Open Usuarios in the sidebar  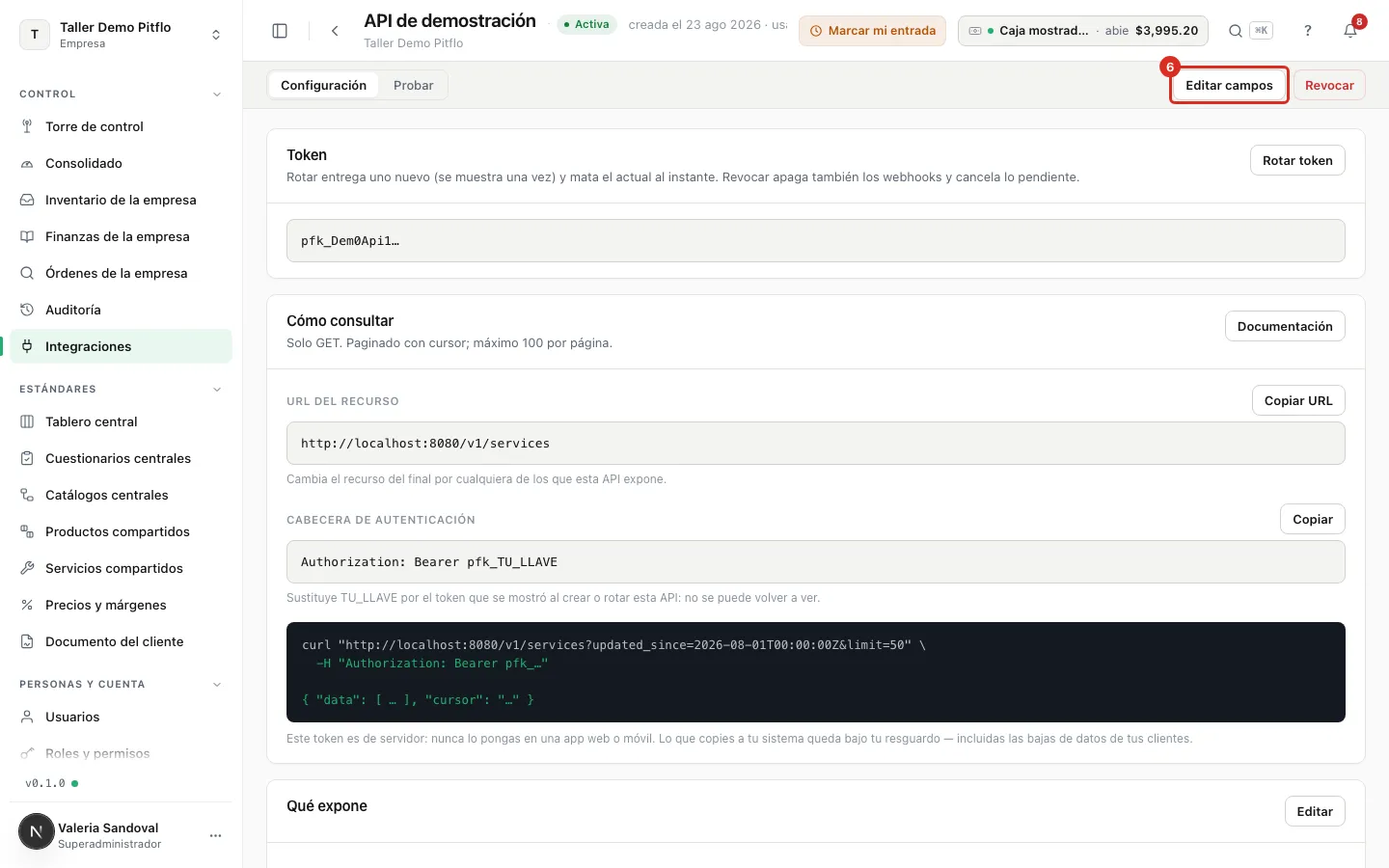[x=121, y=717]
